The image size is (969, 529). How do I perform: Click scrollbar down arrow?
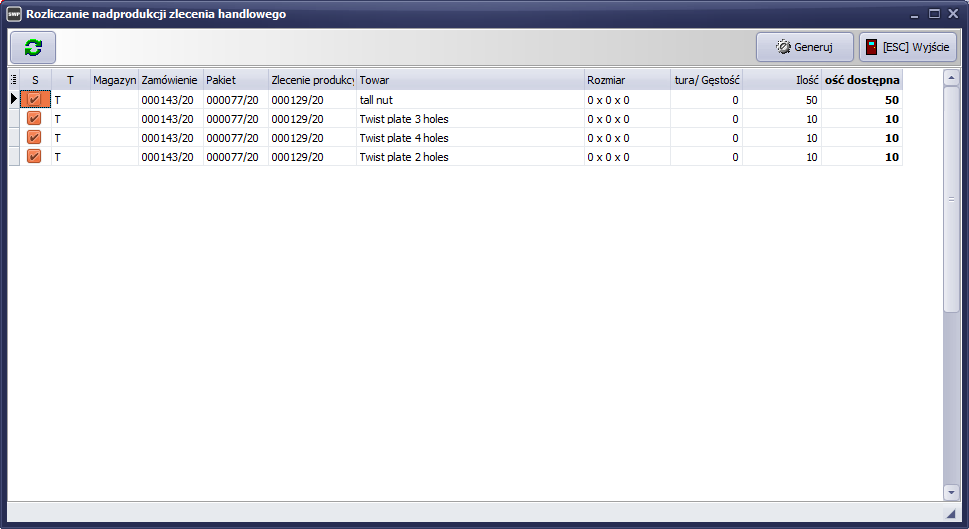tap(950, 492)
